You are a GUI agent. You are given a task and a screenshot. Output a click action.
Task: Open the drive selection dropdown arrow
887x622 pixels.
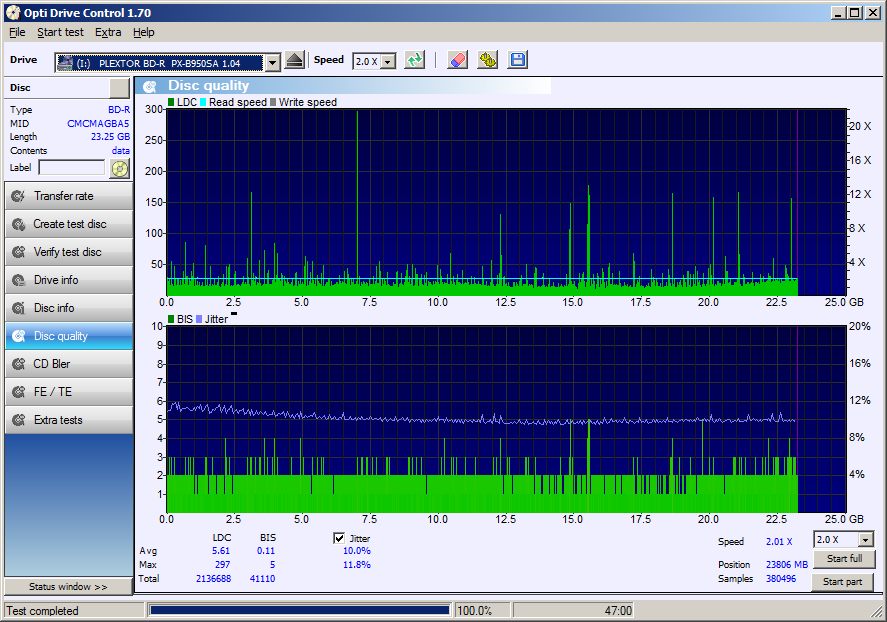click(x=273, y=63)
